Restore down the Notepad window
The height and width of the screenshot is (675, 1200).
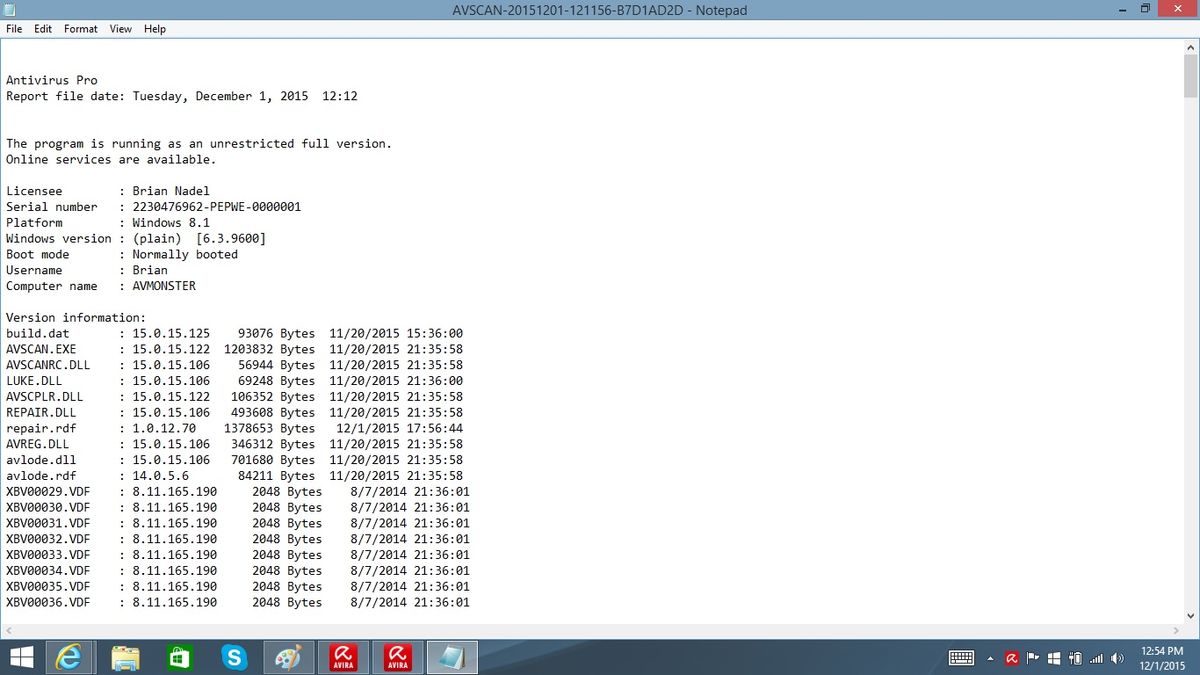point(1144,9)
